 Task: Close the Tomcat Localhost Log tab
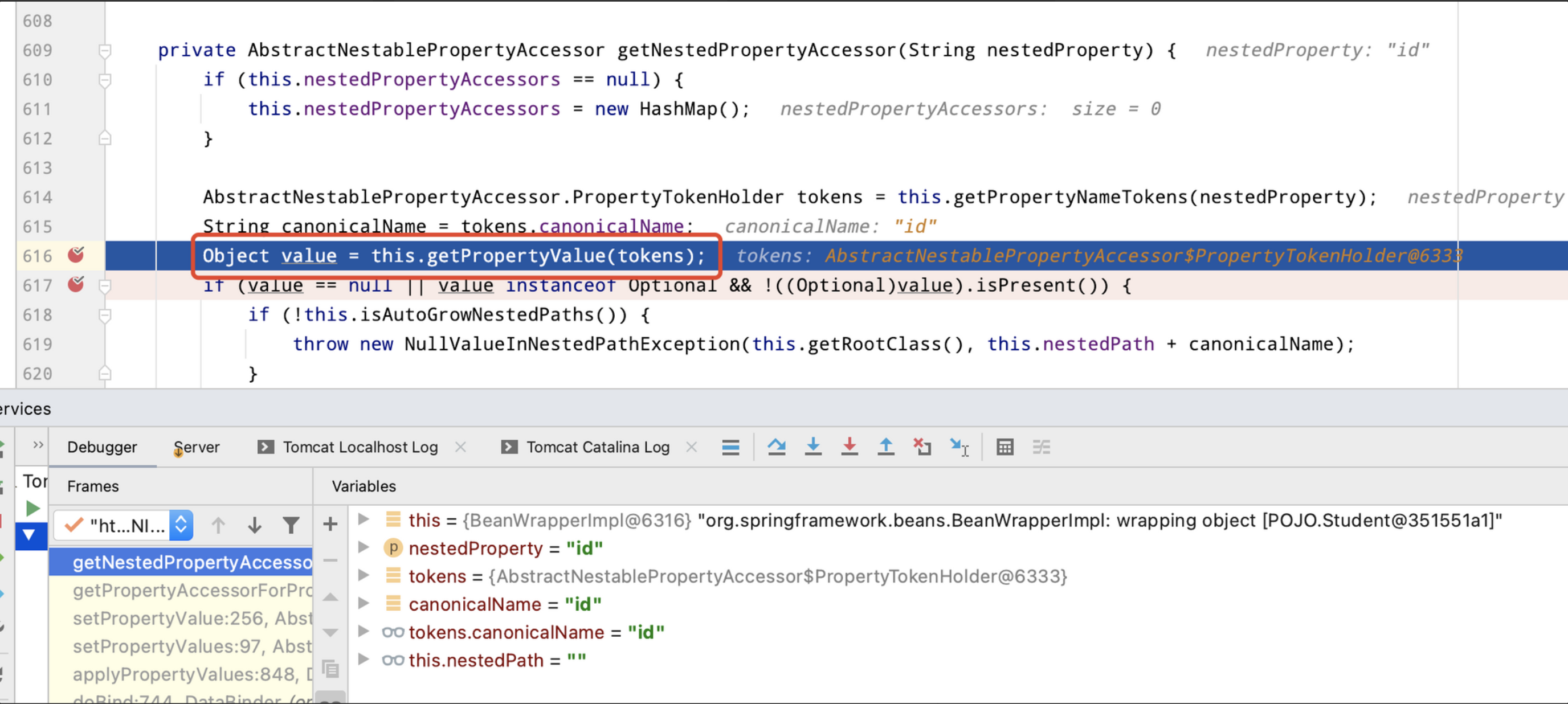[x=461, y=447]
